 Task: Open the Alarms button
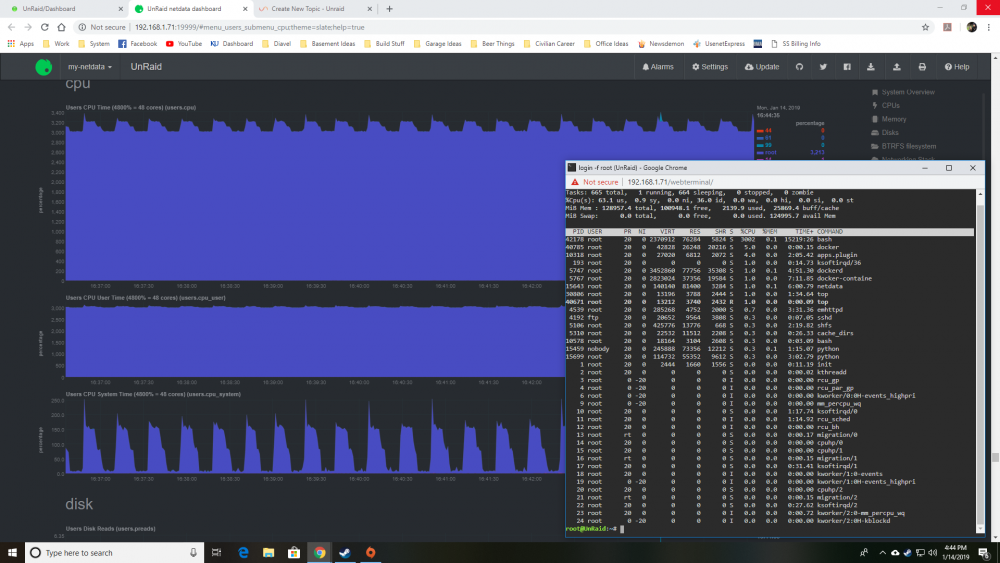pos(658,67)
